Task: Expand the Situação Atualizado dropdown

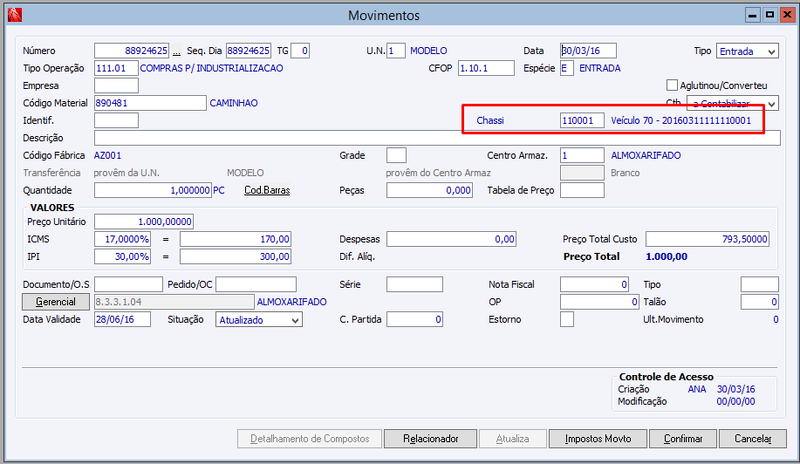Action: tap(259, 320)
